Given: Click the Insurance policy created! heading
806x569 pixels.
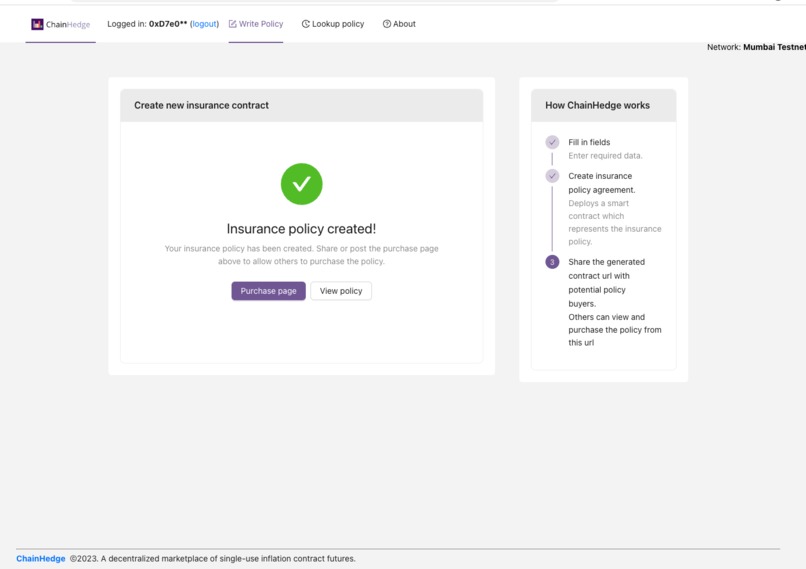Looking at the screenshot, I should point(301,229).
